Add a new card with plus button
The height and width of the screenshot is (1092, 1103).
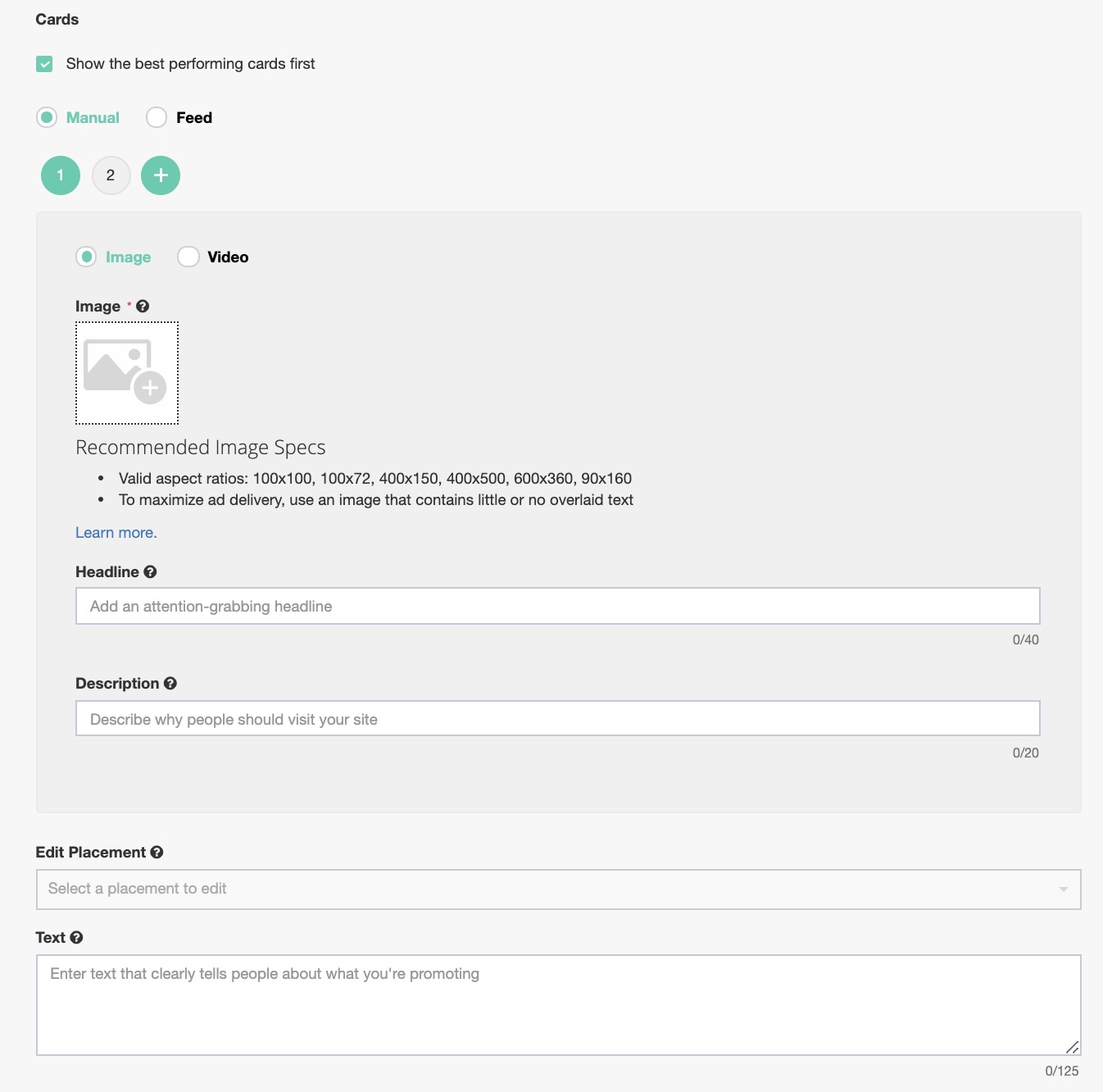161,175
